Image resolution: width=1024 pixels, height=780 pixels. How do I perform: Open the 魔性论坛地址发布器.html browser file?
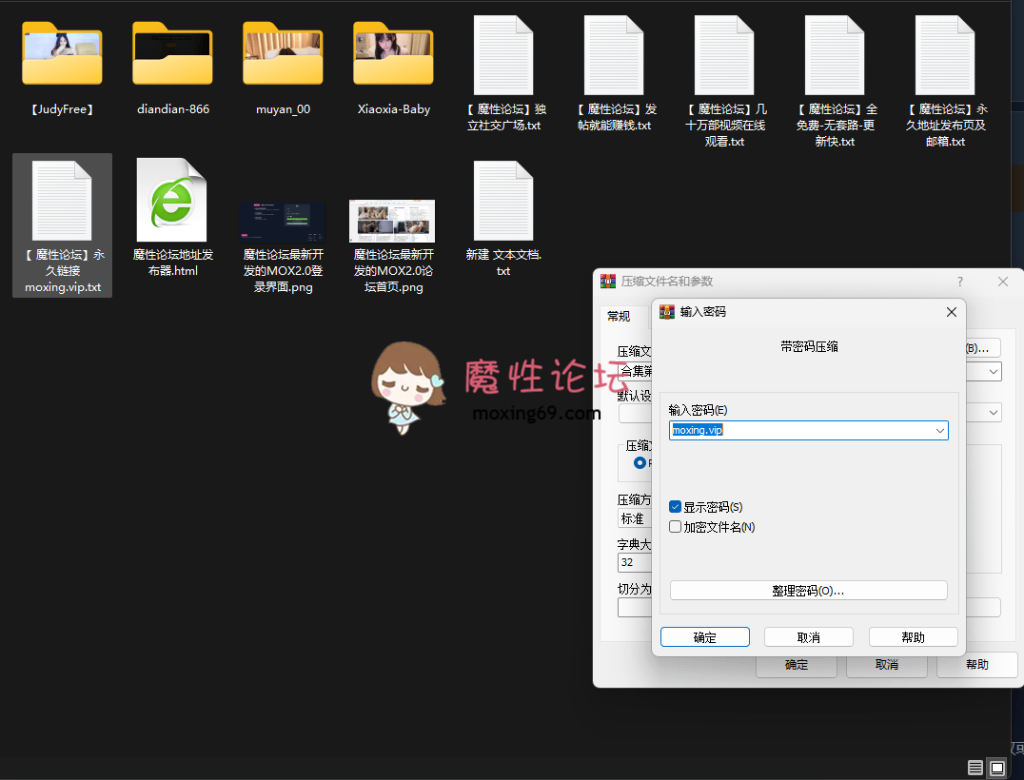172,200
